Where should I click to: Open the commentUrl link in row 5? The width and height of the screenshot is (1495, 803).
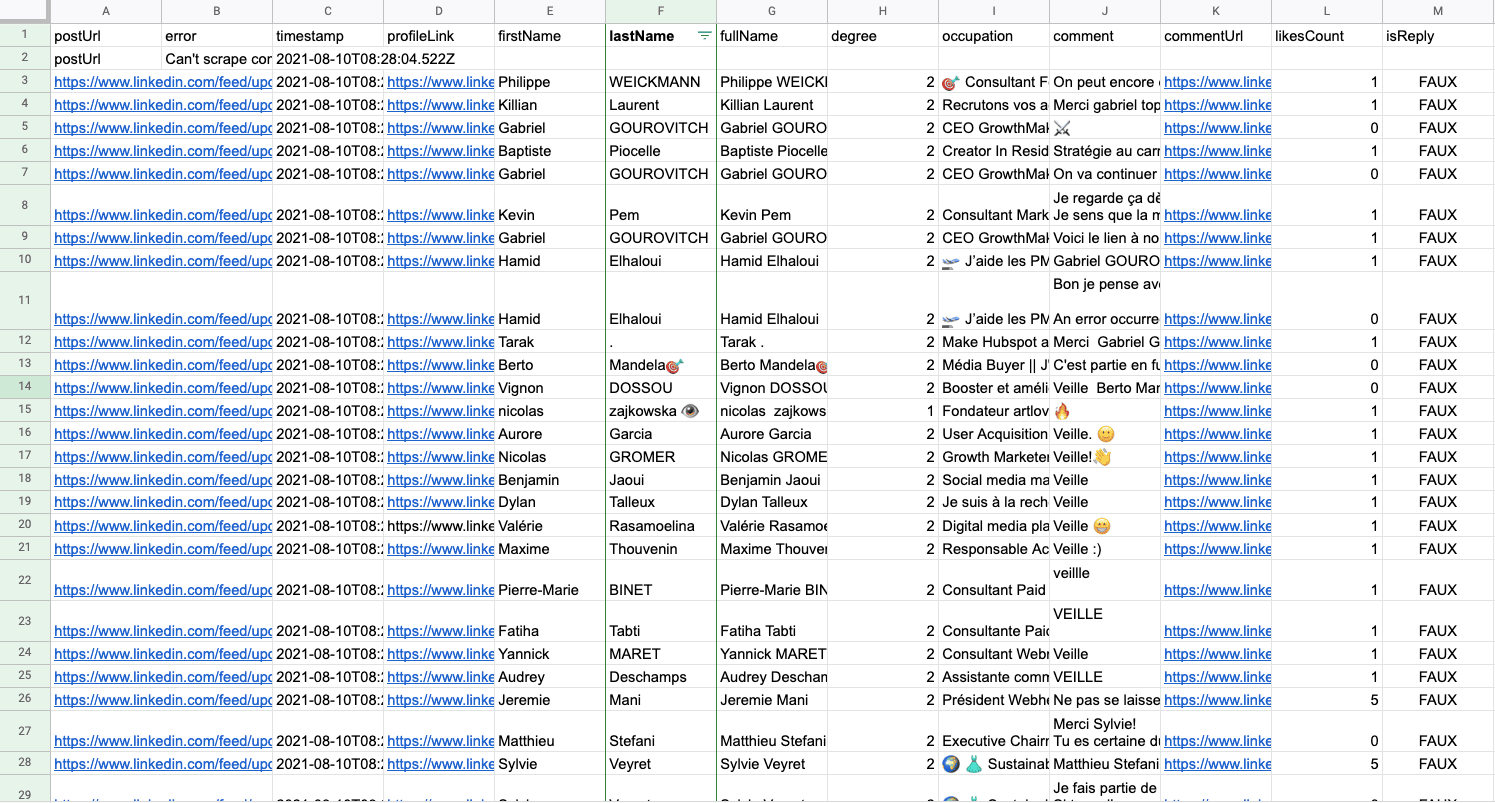[1217, 128]
